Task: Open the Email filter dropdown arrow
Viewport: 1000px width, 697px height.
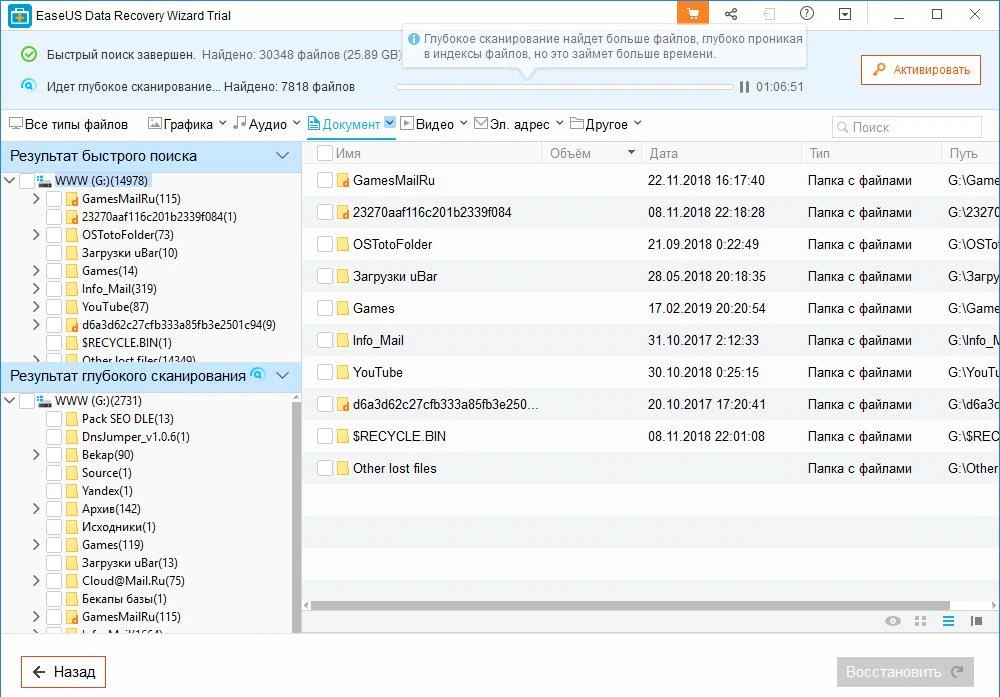Action: point(559,123)
